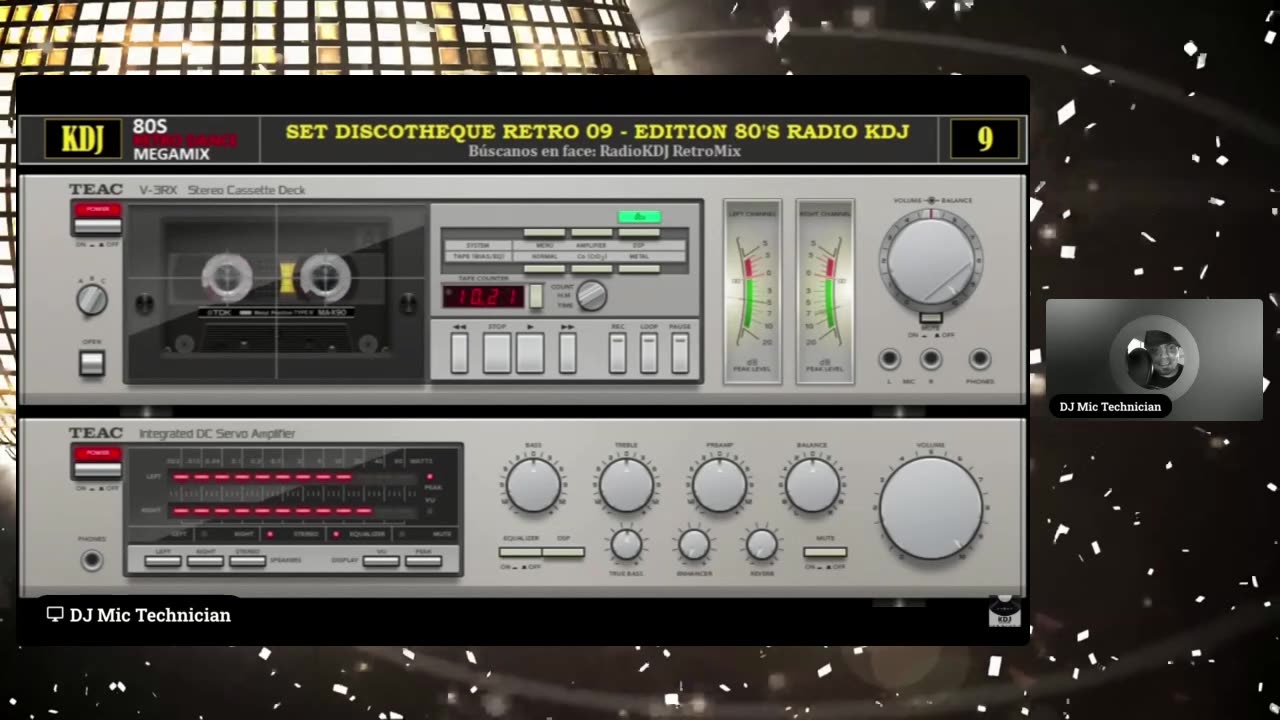This screenshot has width=1280, height=720.
Task: Start playback with the play button
Action: (x=530, y=353)
